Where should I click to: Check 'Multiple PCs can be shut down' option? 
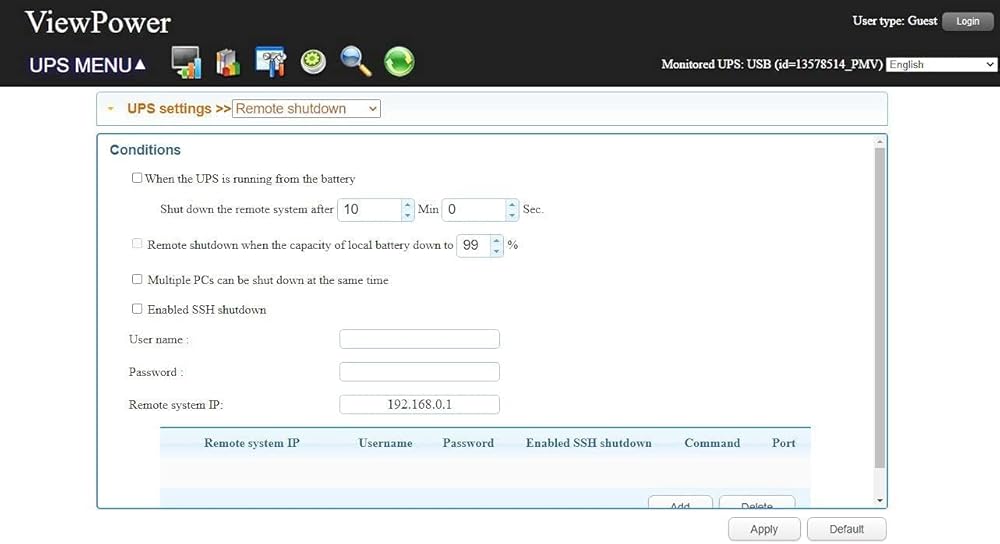[137, 280]
